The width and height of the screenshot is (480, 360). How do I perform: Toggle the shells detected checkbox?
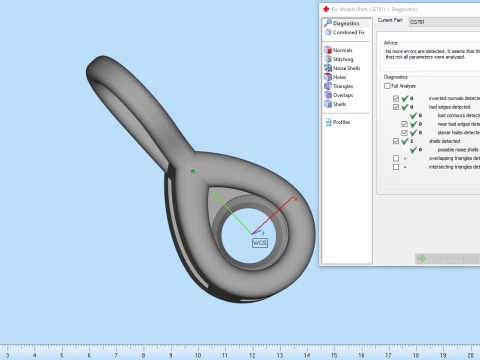[396, 141]
